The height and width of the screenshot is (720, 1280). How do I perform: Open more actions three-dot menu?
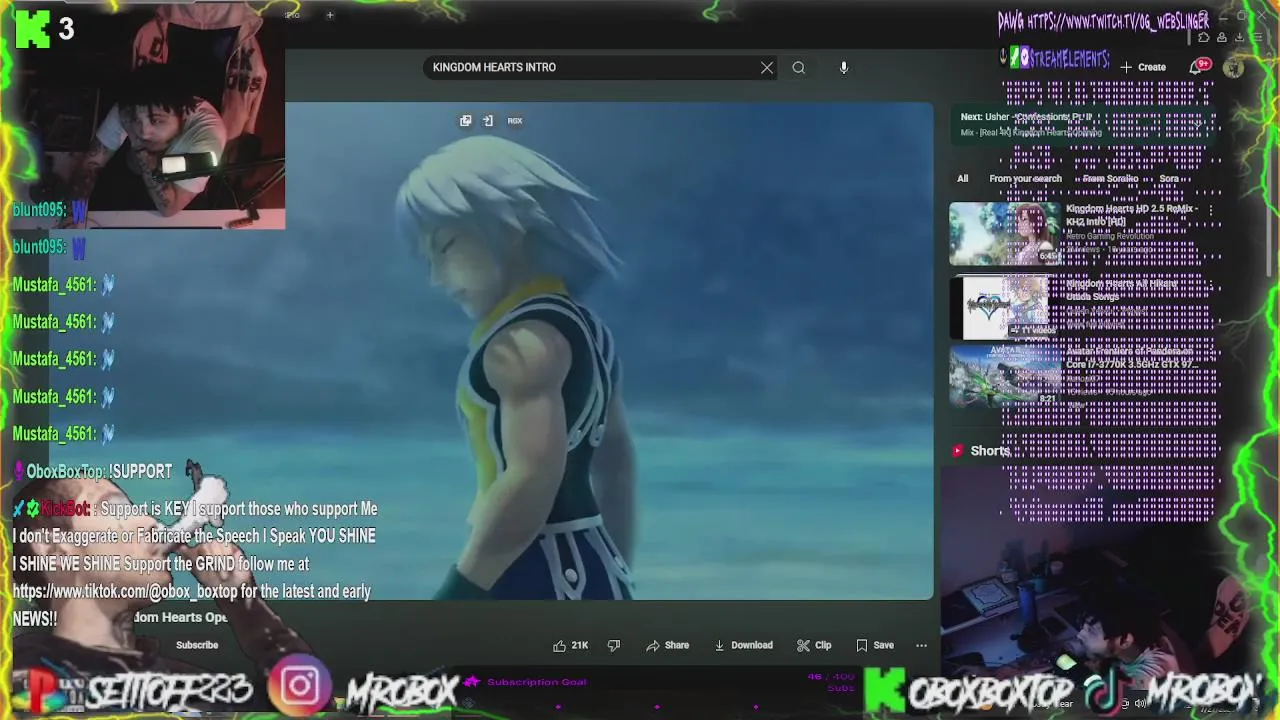coord(921,645)
